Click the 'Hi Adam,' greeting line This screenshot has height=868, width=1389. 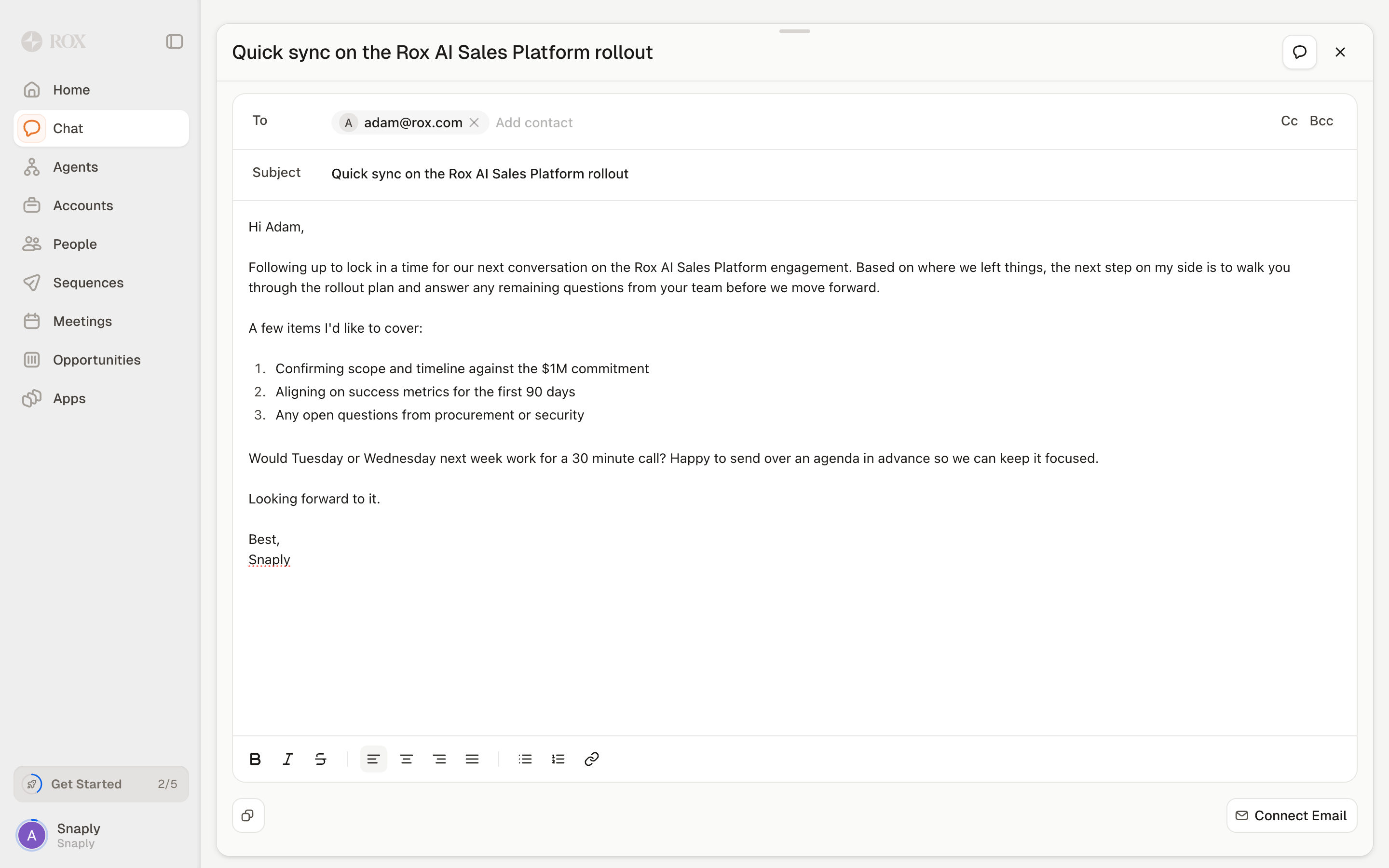point(276,227)
